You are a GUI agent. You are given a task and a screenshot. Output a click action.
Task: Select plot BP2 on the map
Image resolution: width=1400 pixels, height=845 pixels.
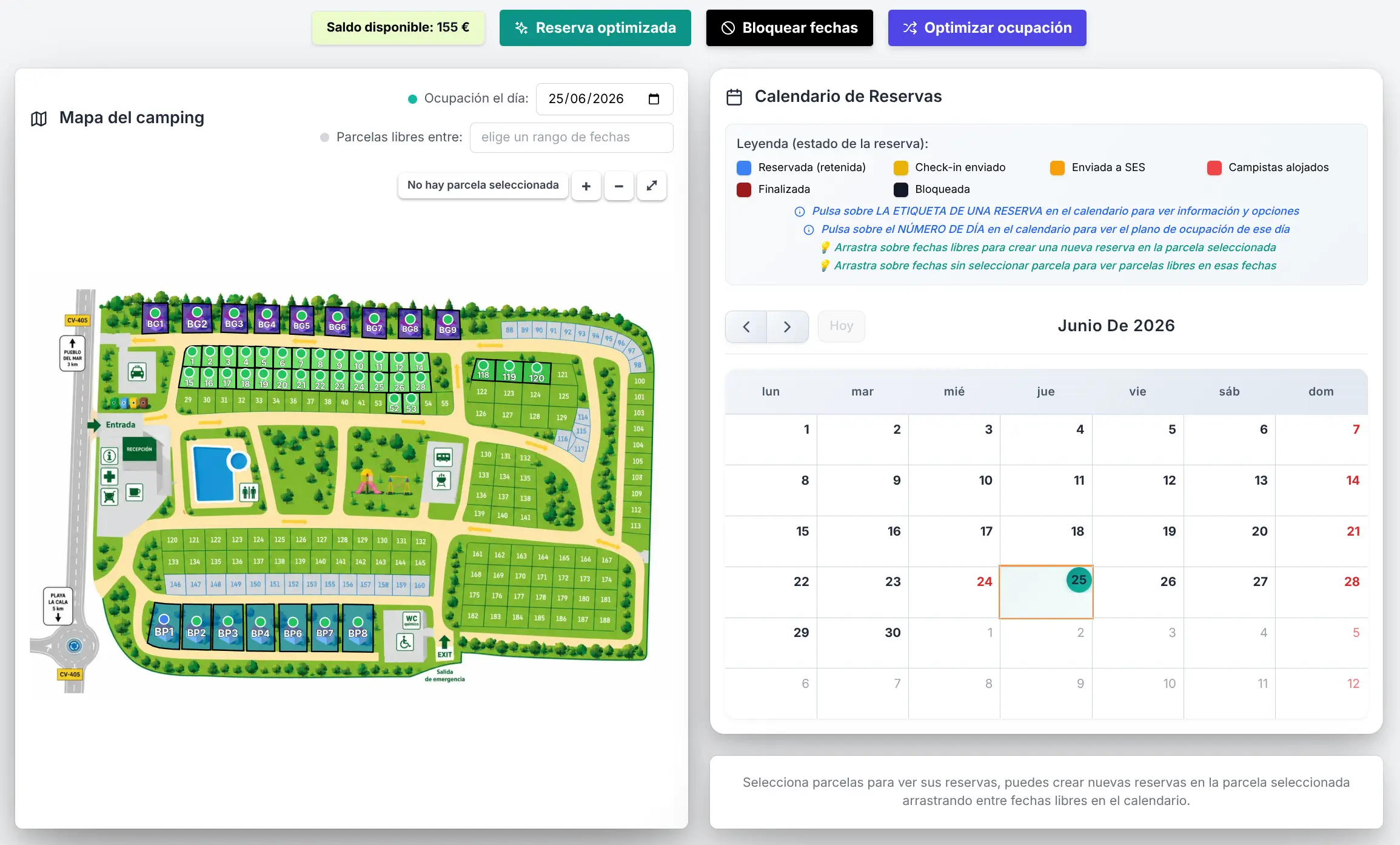196,627
